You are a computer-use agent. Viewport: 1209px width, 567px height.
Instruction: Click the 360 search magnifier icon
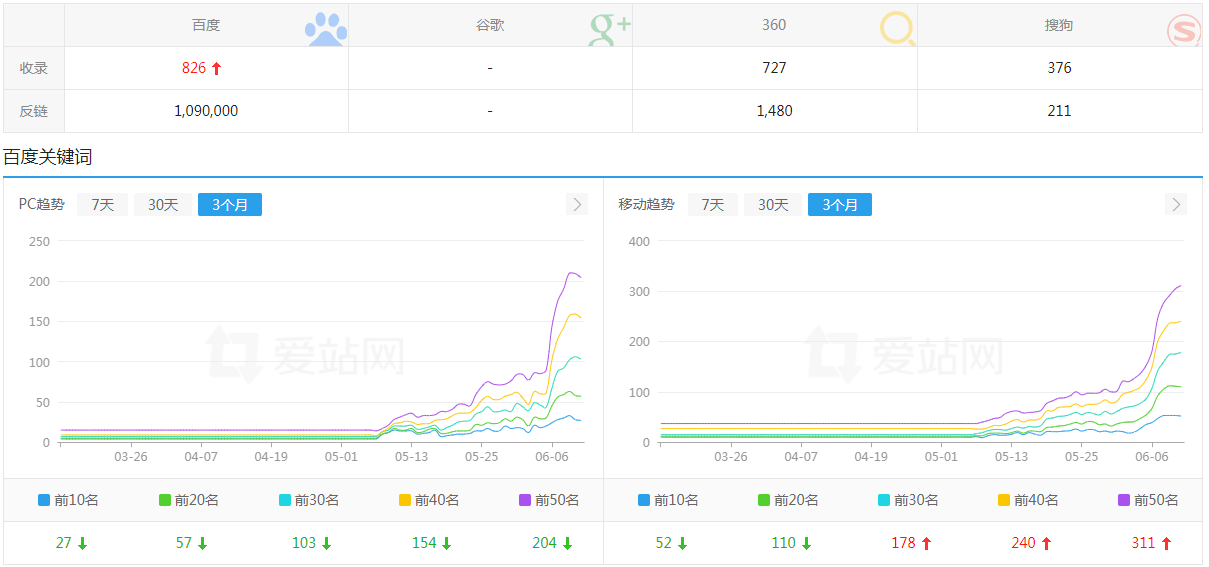click(897, 29)
